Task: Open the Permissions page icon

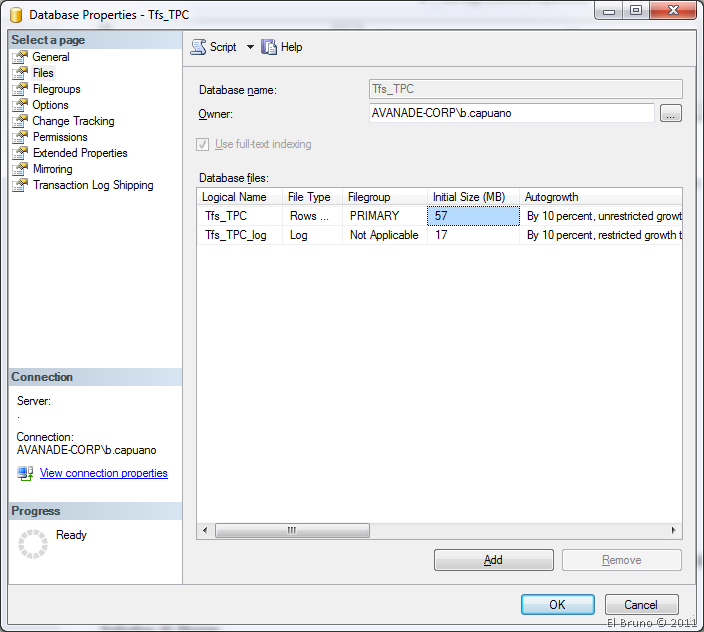Action: [x=20, y=137]
